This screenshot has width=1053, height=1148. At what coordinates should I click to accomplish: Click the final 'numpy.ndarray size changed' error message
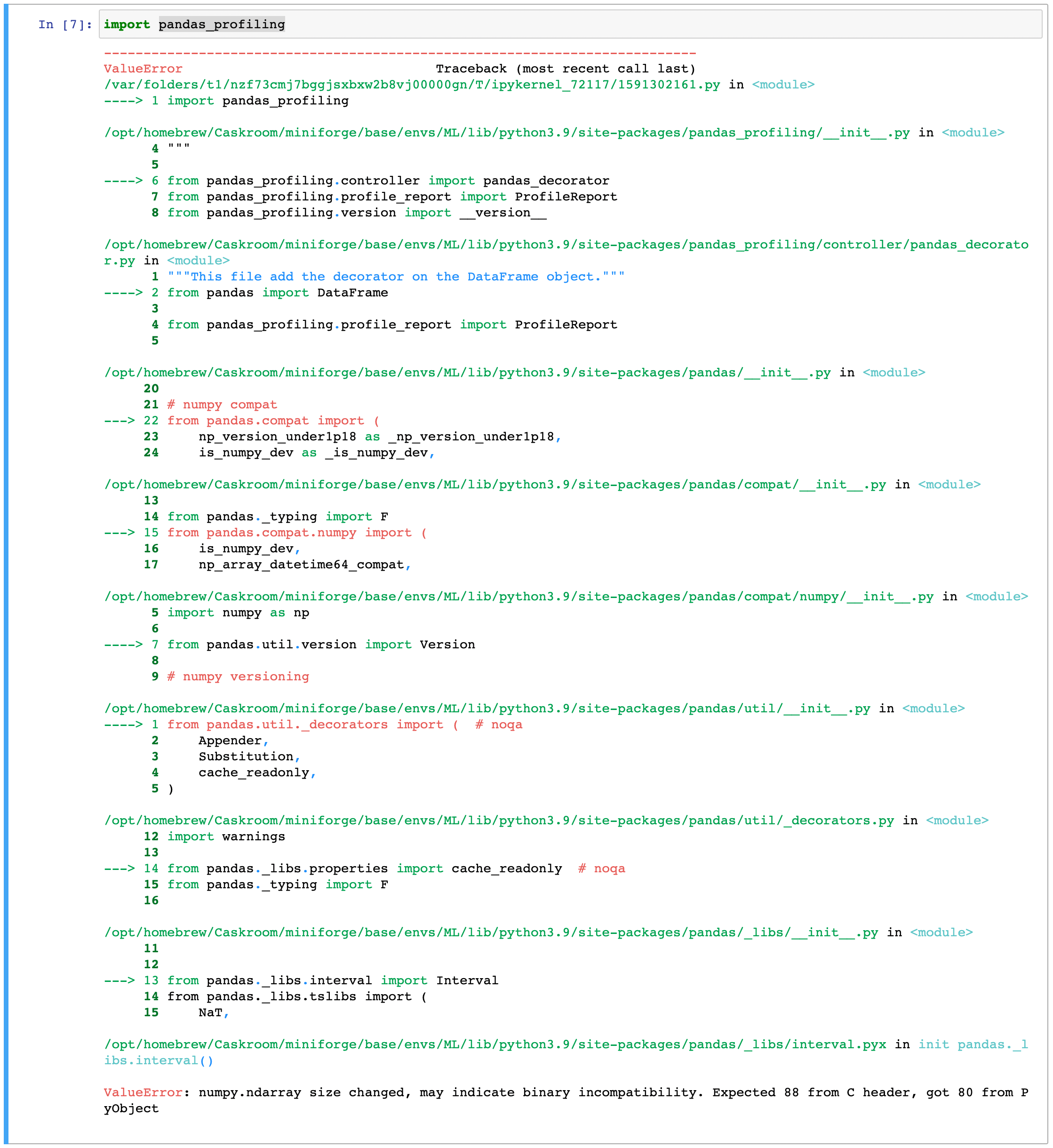(x=566, y=1100)
